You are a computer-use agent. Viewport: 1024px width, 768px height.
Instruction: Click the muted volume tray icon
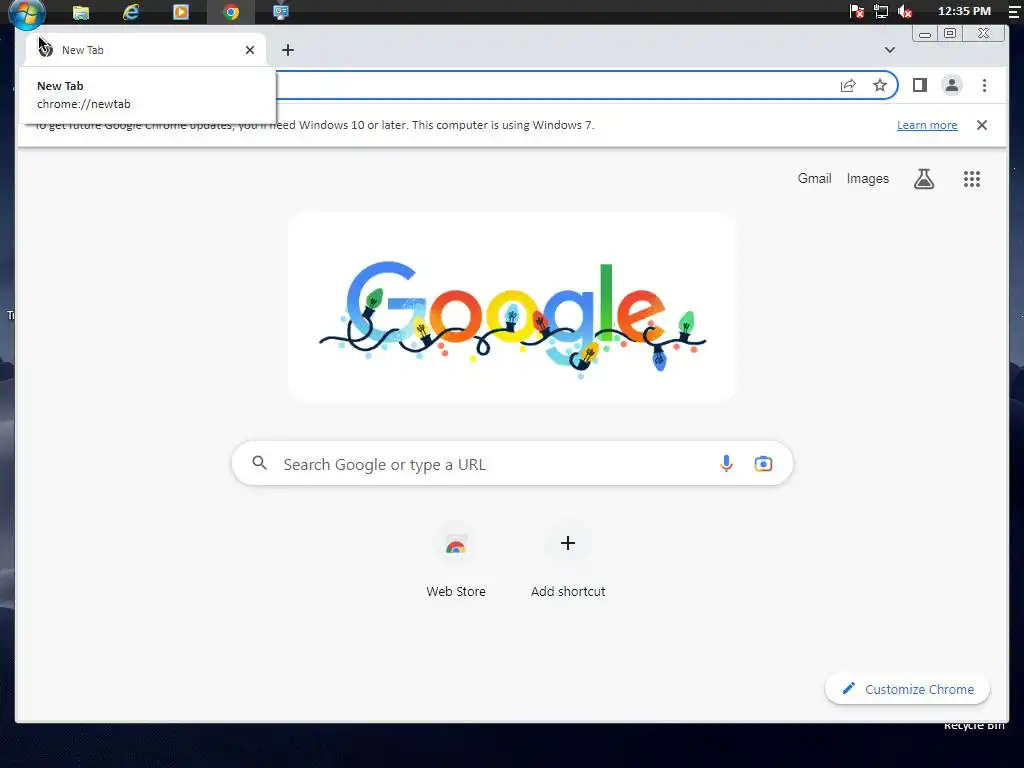click(904, 12)
